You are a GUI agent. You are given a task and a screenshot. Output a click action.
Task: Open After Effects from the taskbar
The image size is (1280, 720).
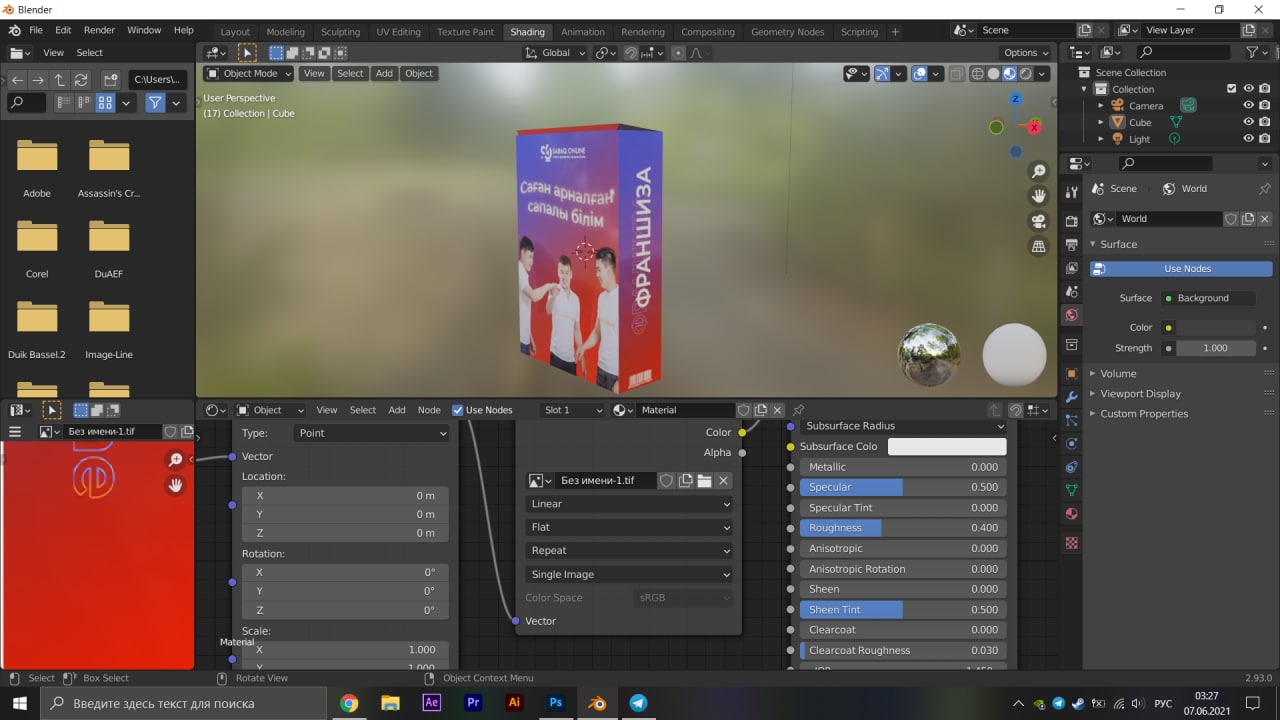tap(432, 703)
